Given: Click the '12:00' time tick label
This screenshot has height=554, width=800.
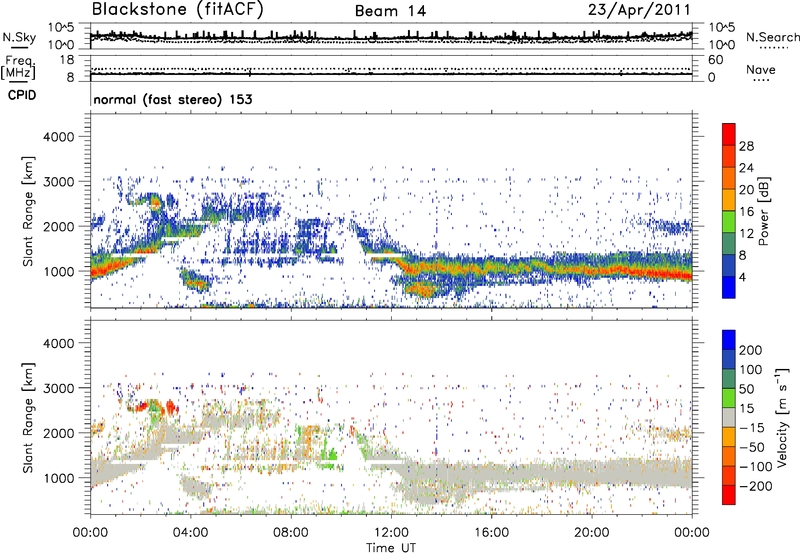Looking at the screenshot, I should point(391,533).
